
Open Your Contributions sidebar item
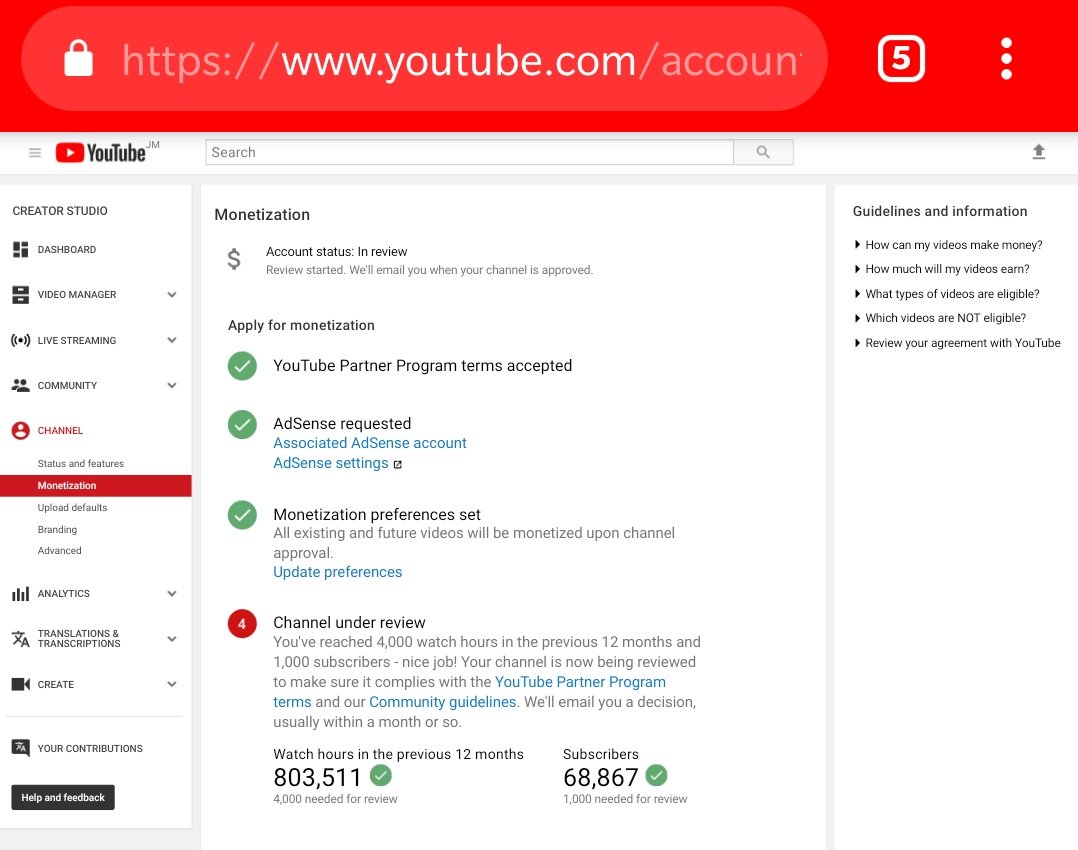[90, 748]
